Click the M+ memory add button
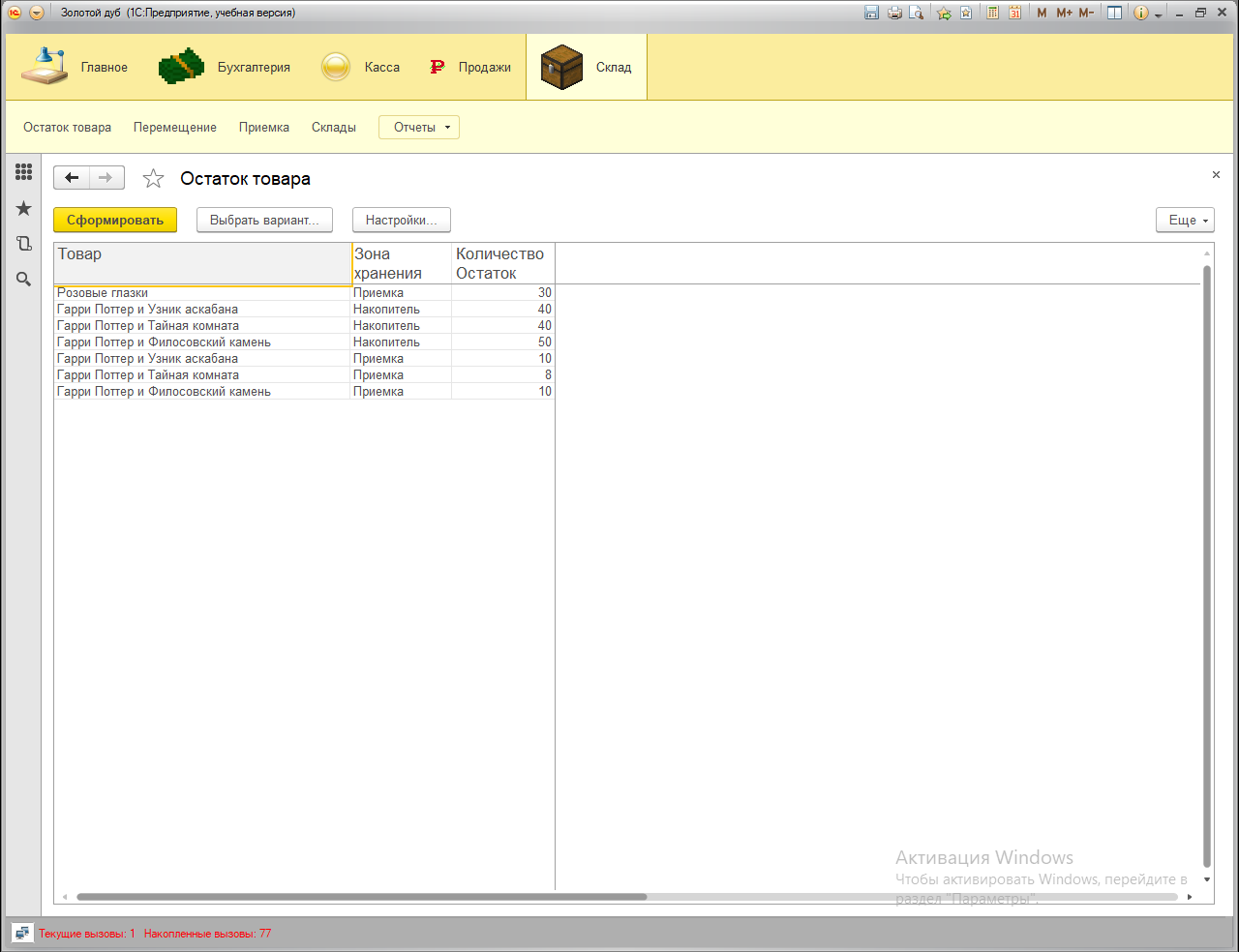This screenshot has width=1239, height=952. (1064, 13)
